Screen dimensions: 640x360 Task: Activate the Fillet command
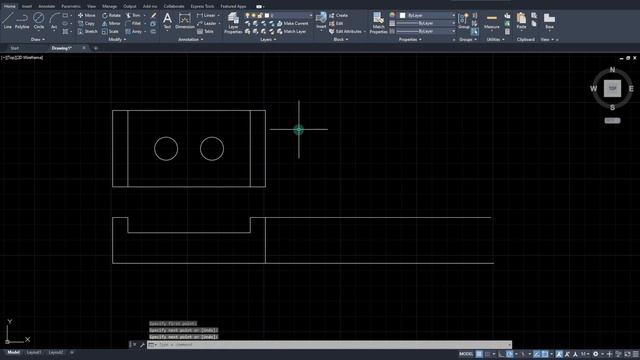coord(133,23)
